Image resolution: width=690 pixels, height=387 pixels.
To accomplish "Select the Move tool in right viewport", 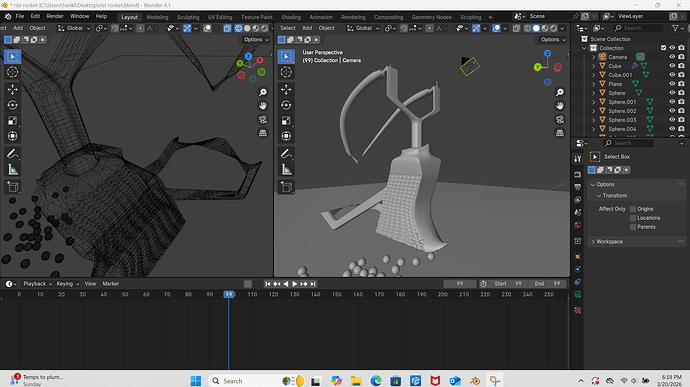I will point(286,89).
